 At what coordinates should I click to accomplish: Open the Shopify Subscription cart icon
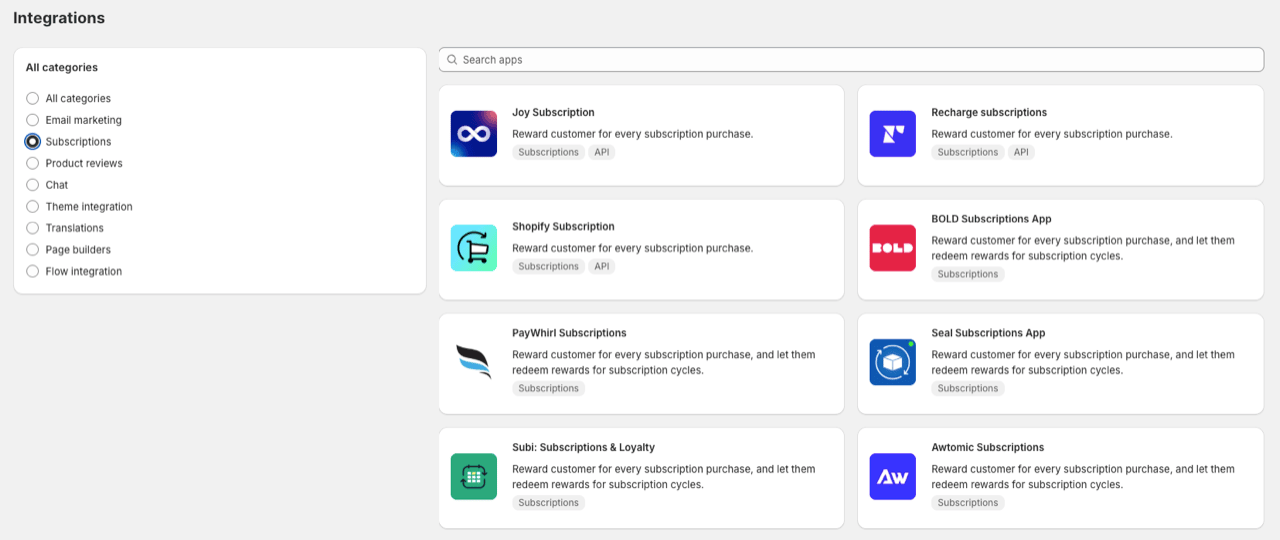point(474,248)
